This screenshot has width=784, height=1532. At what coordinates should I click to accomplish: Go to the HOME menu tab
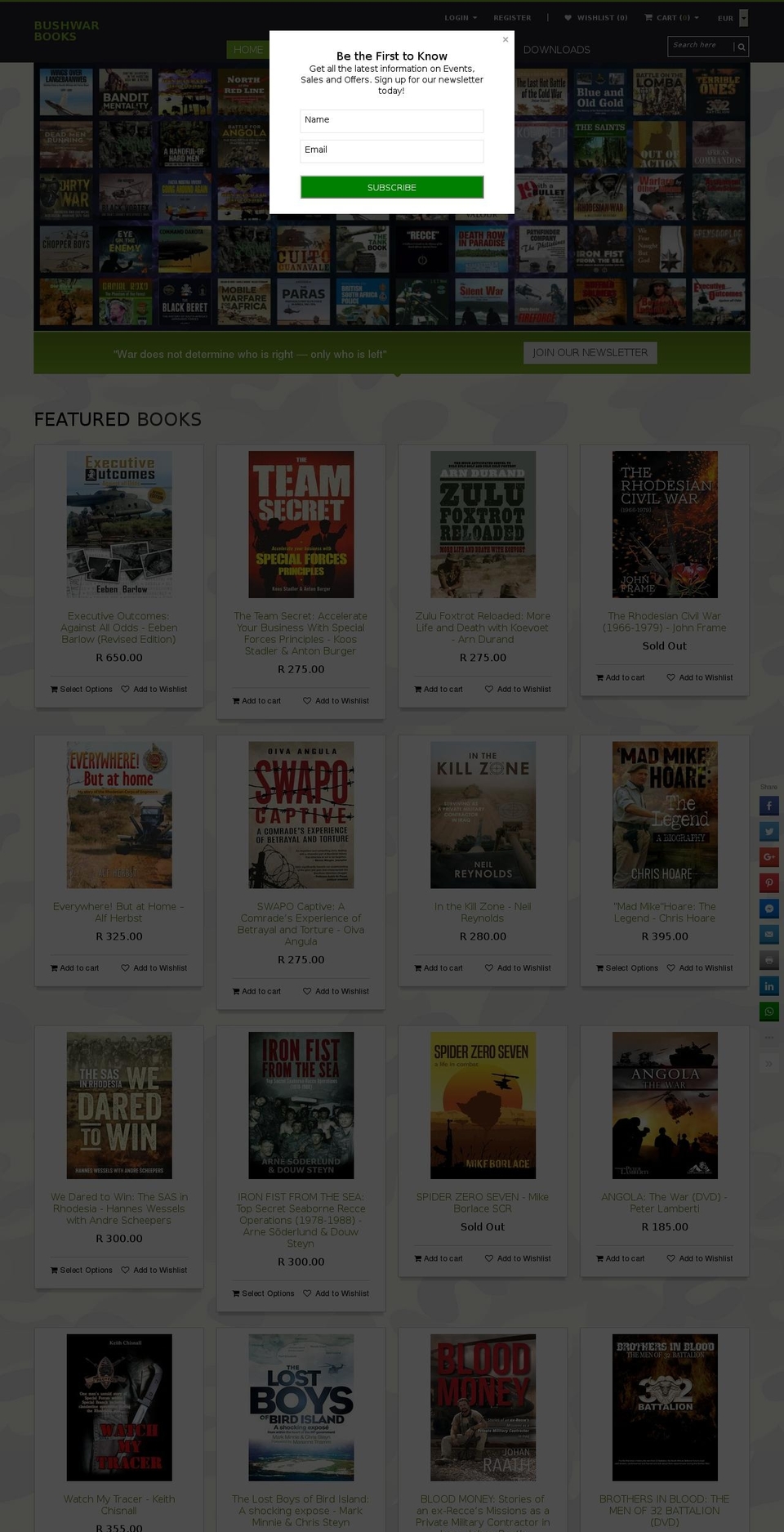point(247,50)
